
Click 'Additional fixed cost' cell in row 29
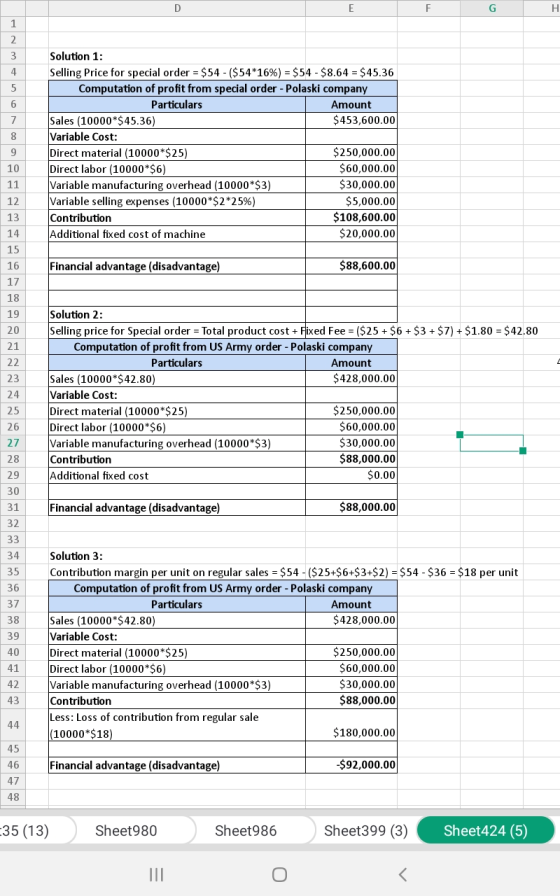click(x=177, y=475)
